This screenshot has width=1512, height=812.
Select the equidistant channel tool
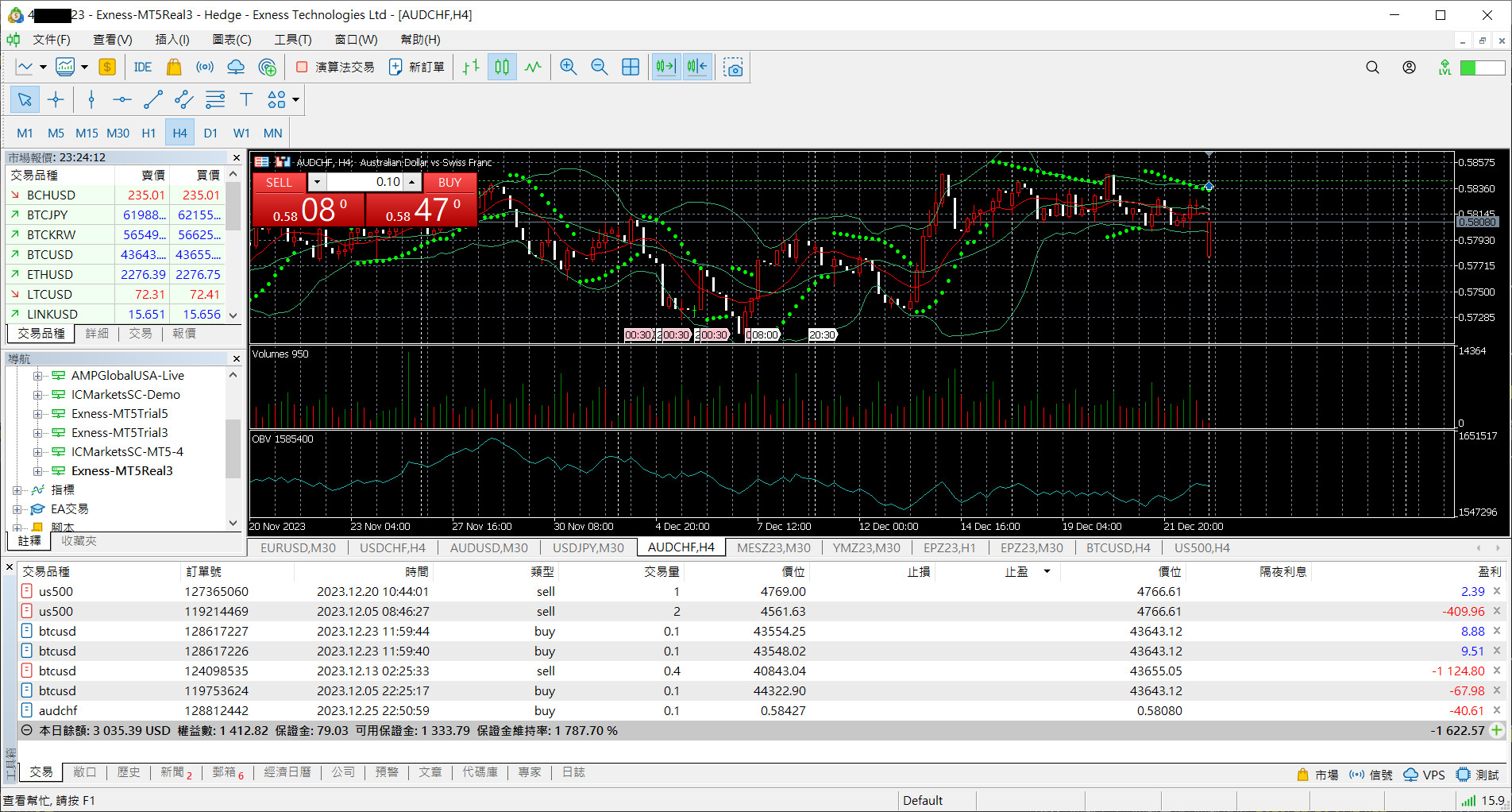click(x=184, y=99)
